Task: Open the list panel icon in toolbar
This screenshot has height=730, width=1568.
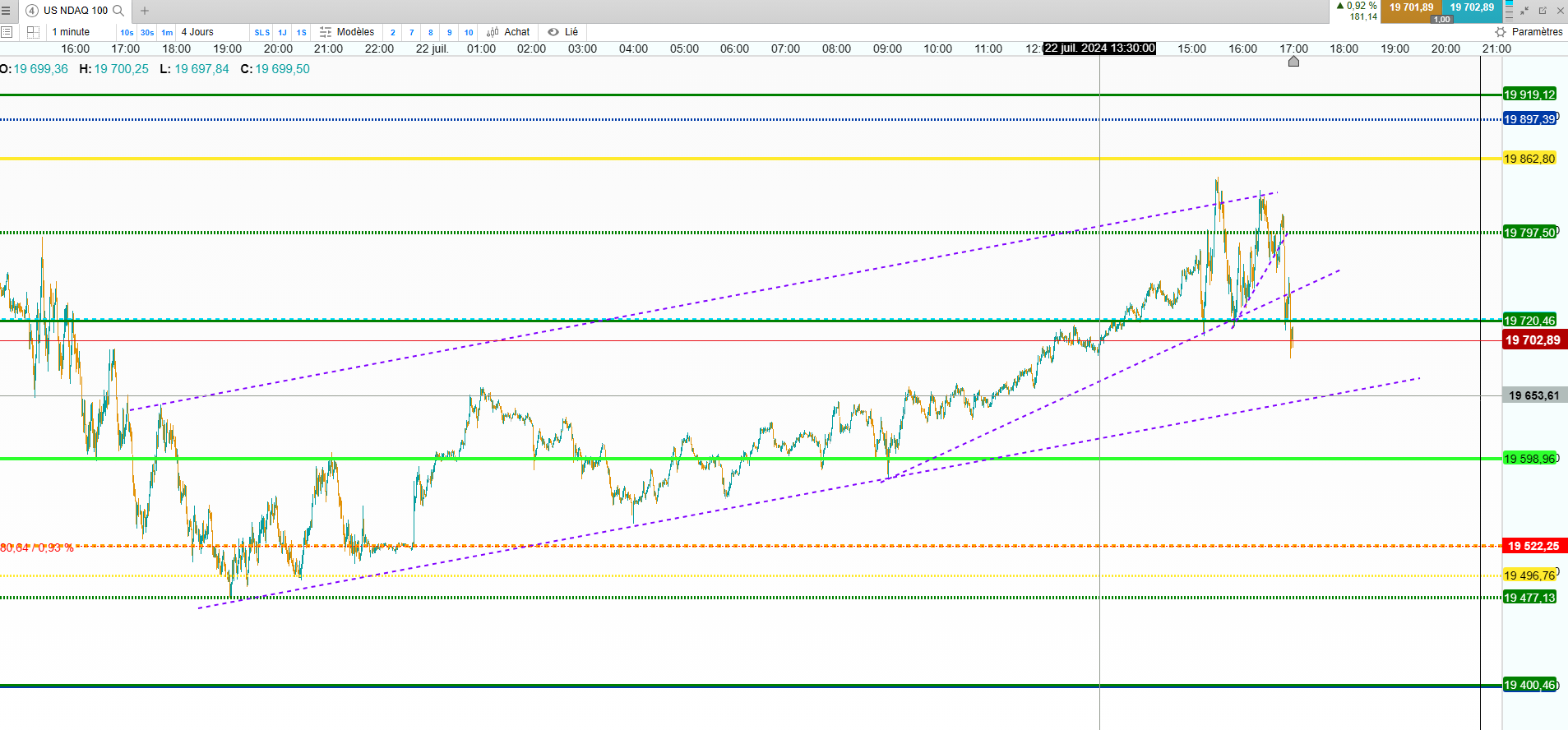Action: click(7, 32)
